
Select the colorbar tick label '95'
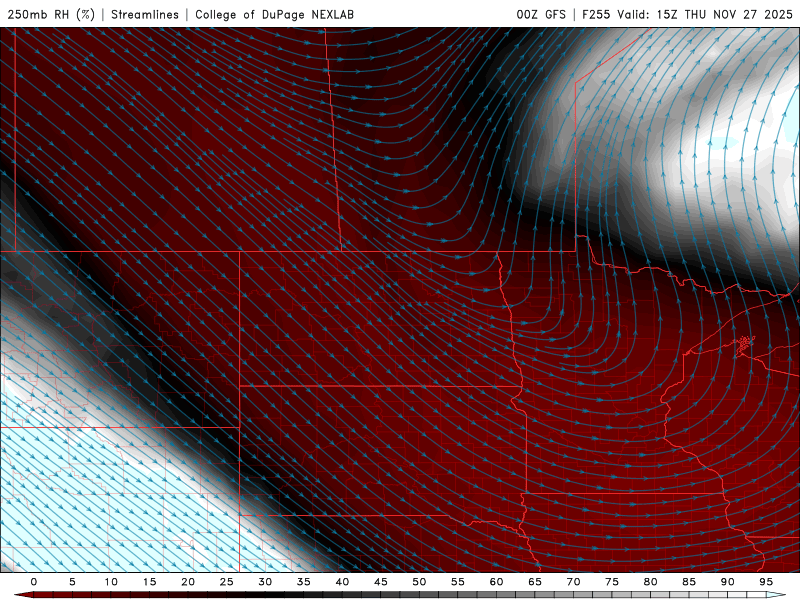(766, 582)
